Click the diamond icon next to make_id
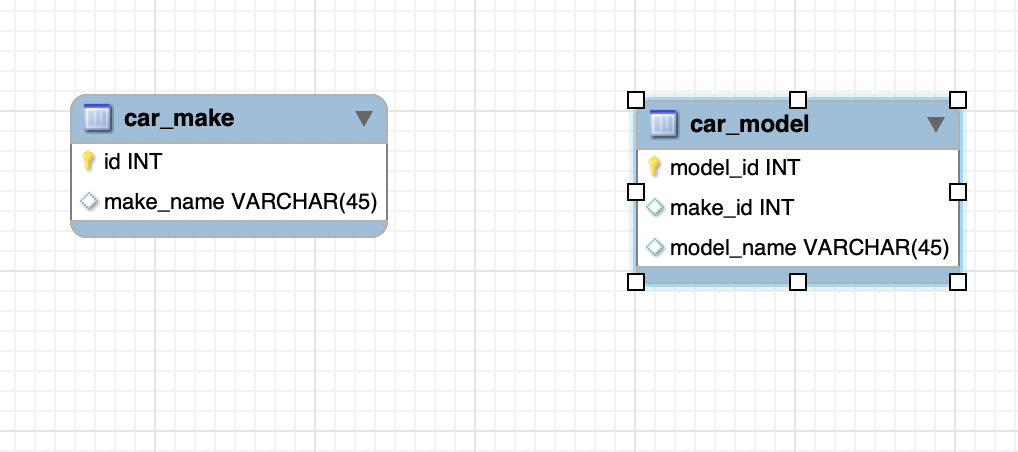The width and height of the screenshot is (1018, 452). pyautogui.click(x=655, y=207)
